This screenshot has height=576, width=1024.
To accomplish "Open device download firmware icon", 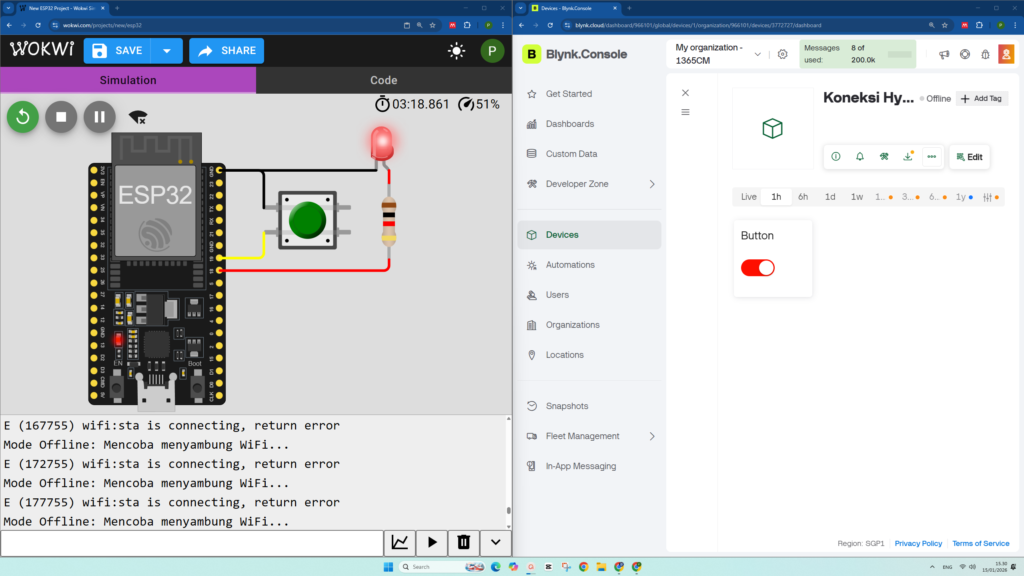I will [x=908, y=157].
